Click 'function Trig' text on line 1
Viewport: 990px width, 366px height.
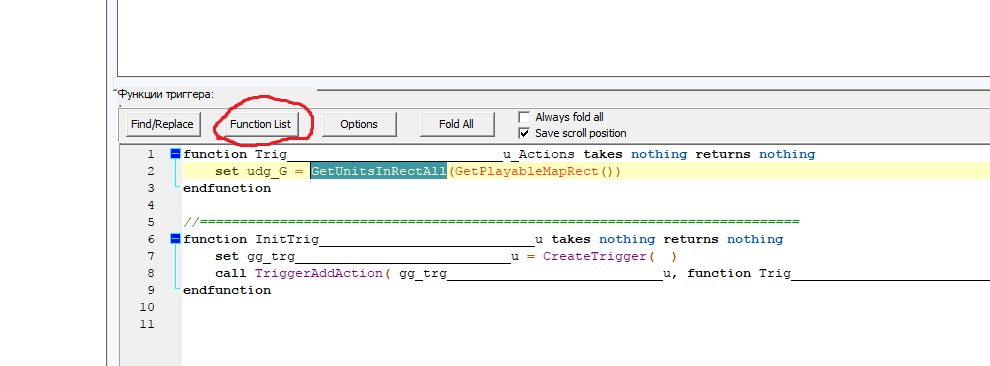pyautogui.click(x=236, y=154)
